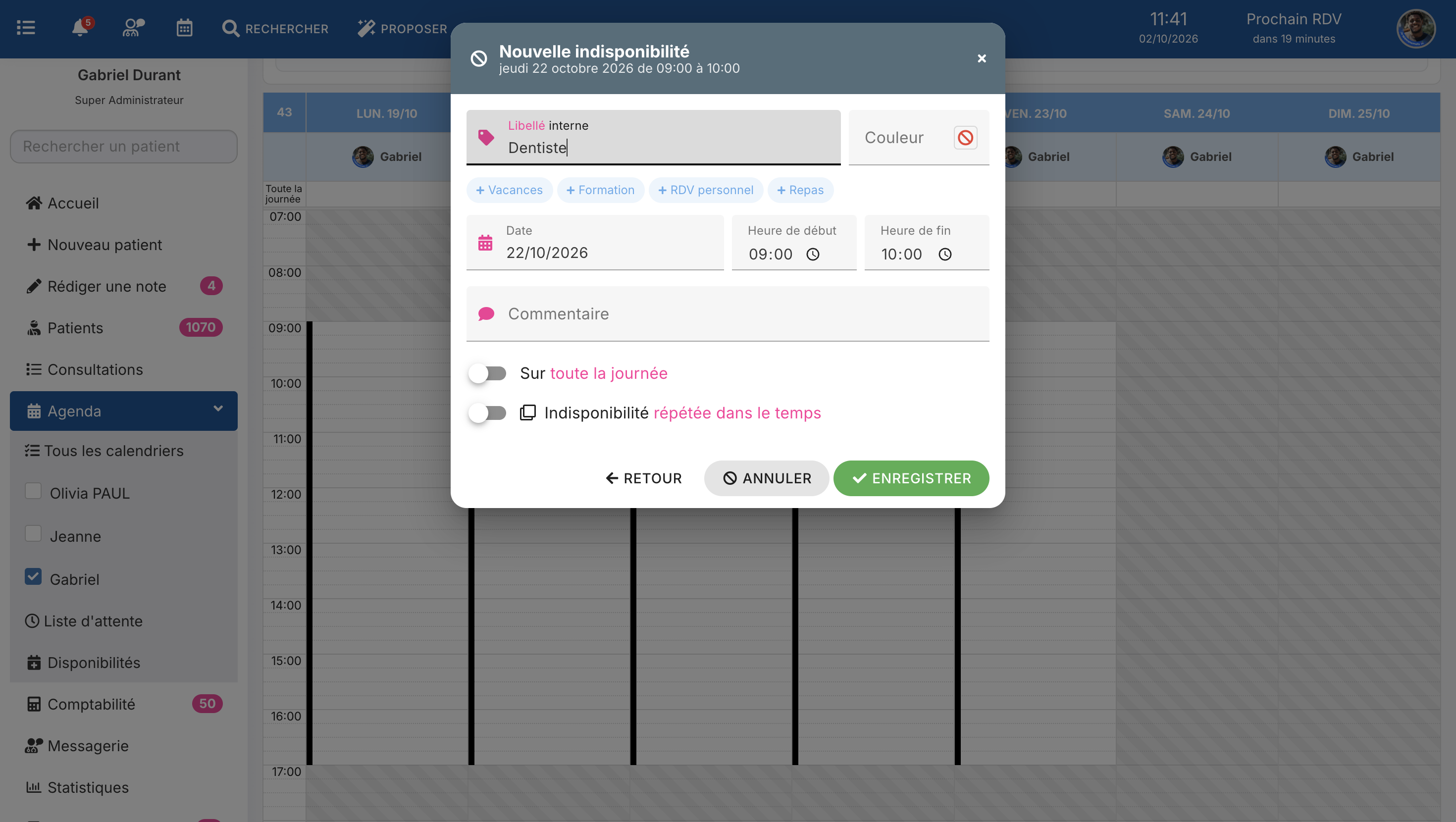
Task: Open Nouveau patient in sidebar
Action: [x=124, y=245]
